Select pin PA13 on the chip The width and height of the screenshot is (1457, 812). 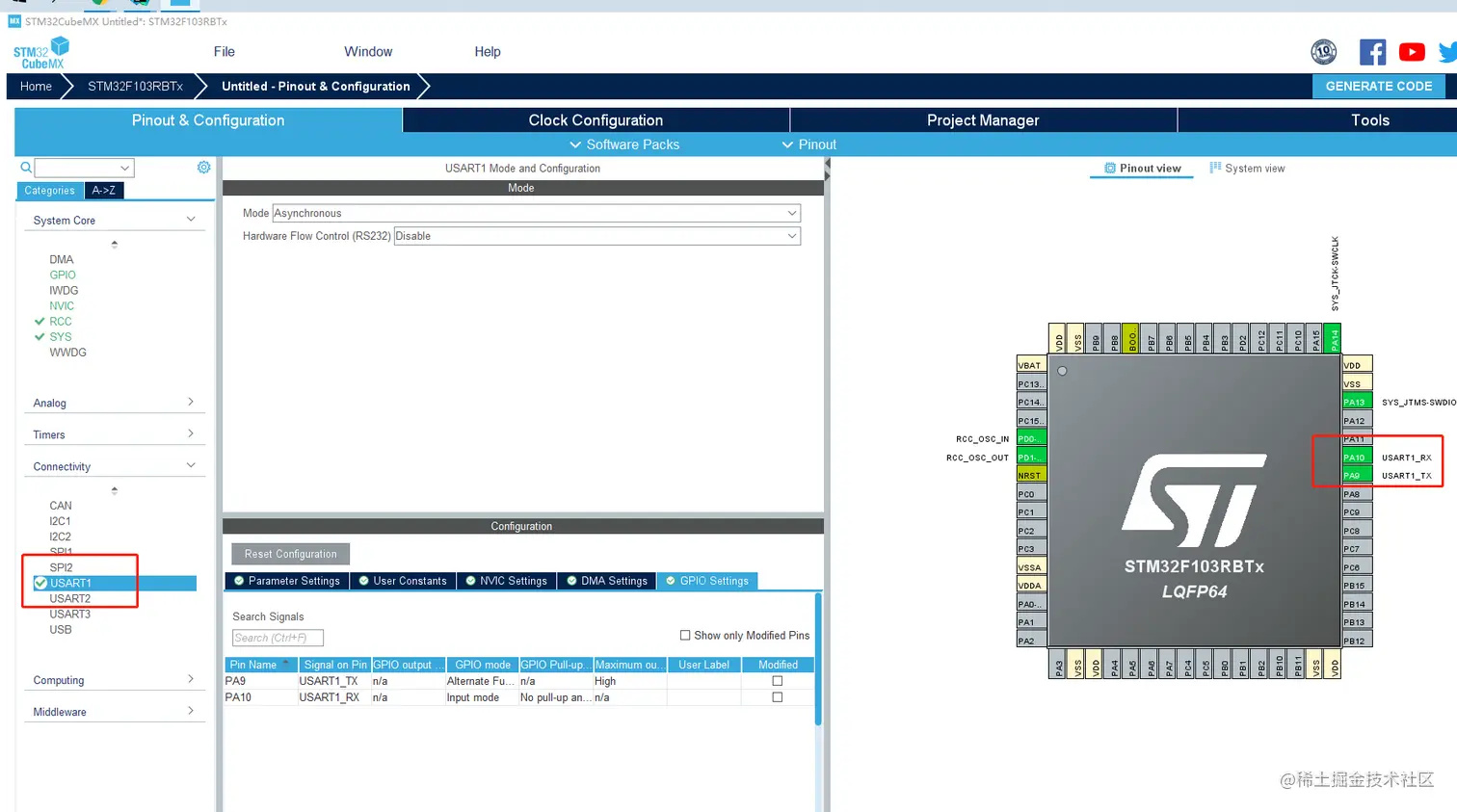[1357, 402]
